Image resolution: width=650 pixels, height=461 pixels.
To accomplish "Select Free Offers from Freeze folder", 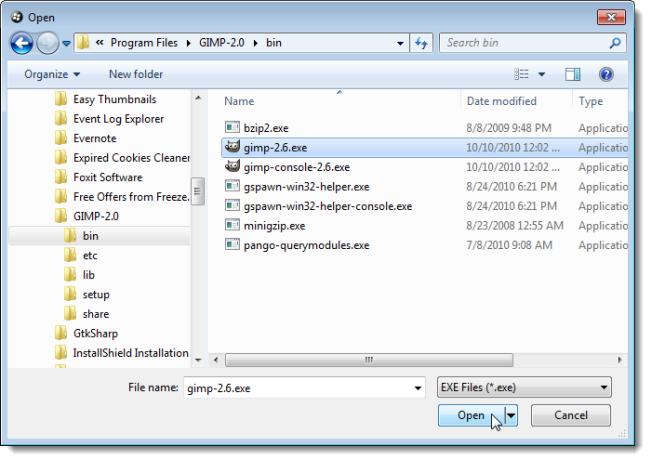I will click(131, 197).
